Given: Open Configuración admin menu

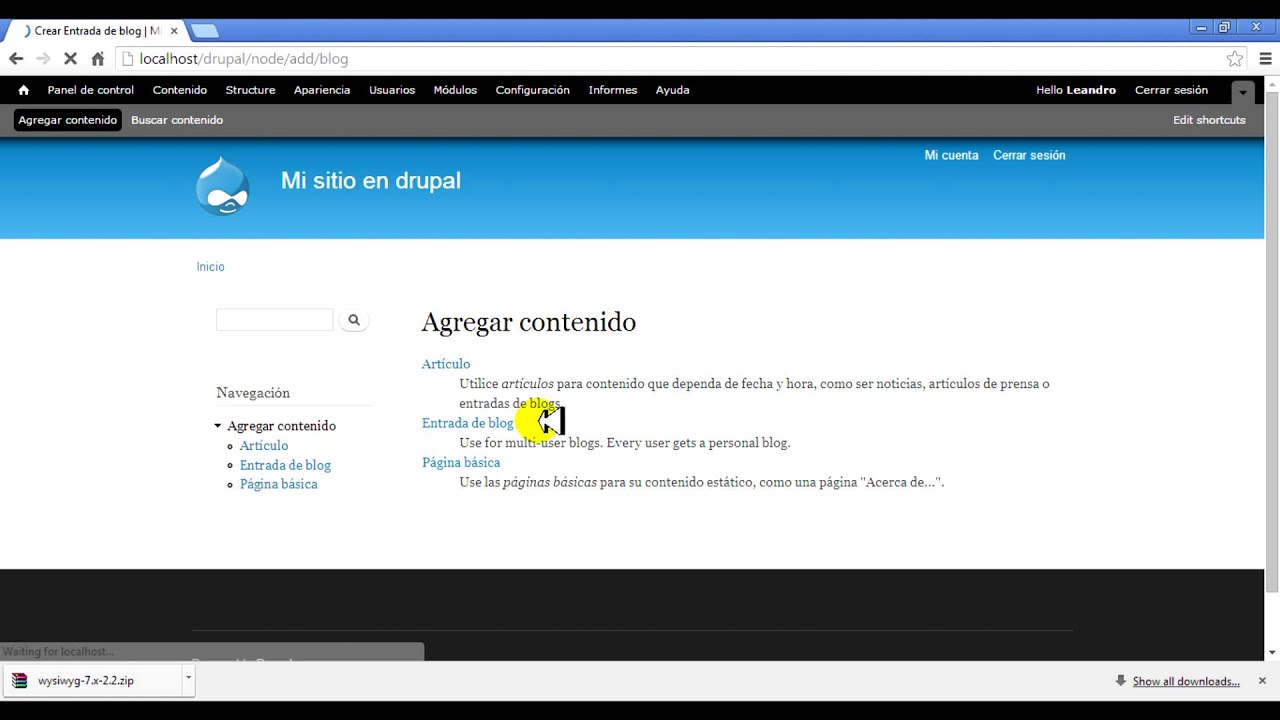Looking at the screenshot, I should (x=532, y=90).
